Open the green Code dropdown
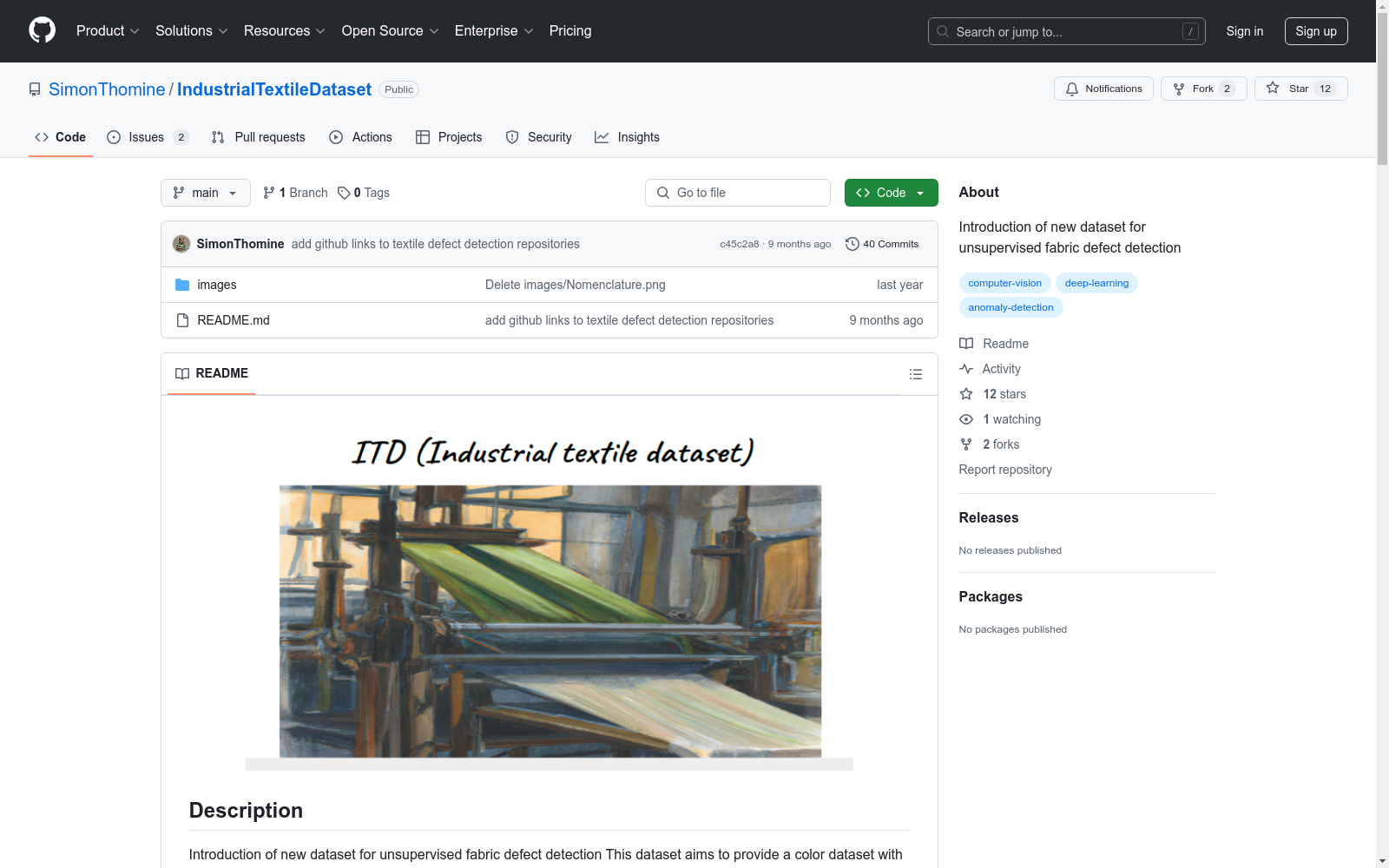The width and height of the screenshot is (1389, 868). click(x=891, y=193)
